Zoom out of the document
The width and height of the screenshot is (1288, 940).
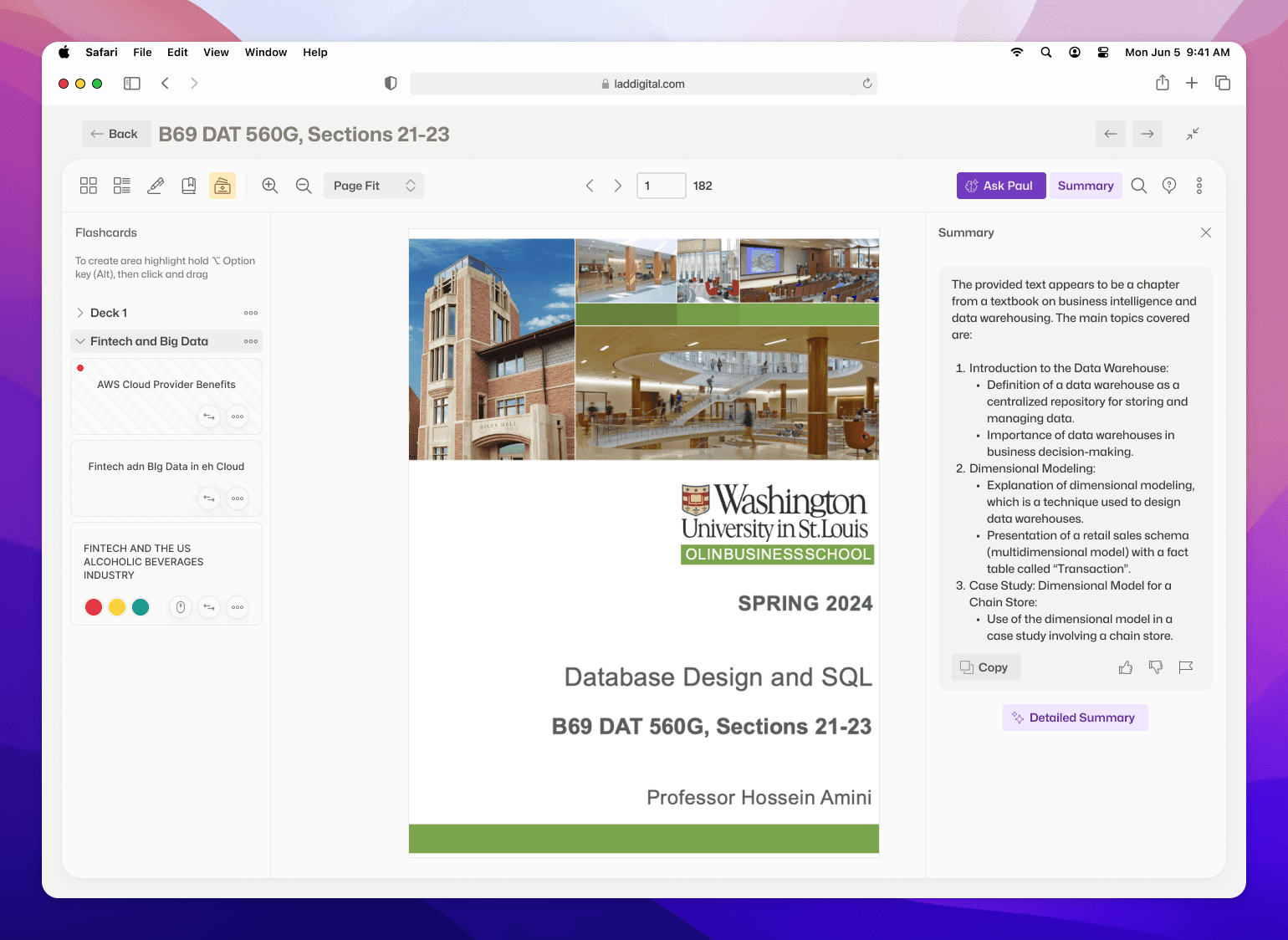click(x=304, y=186)
